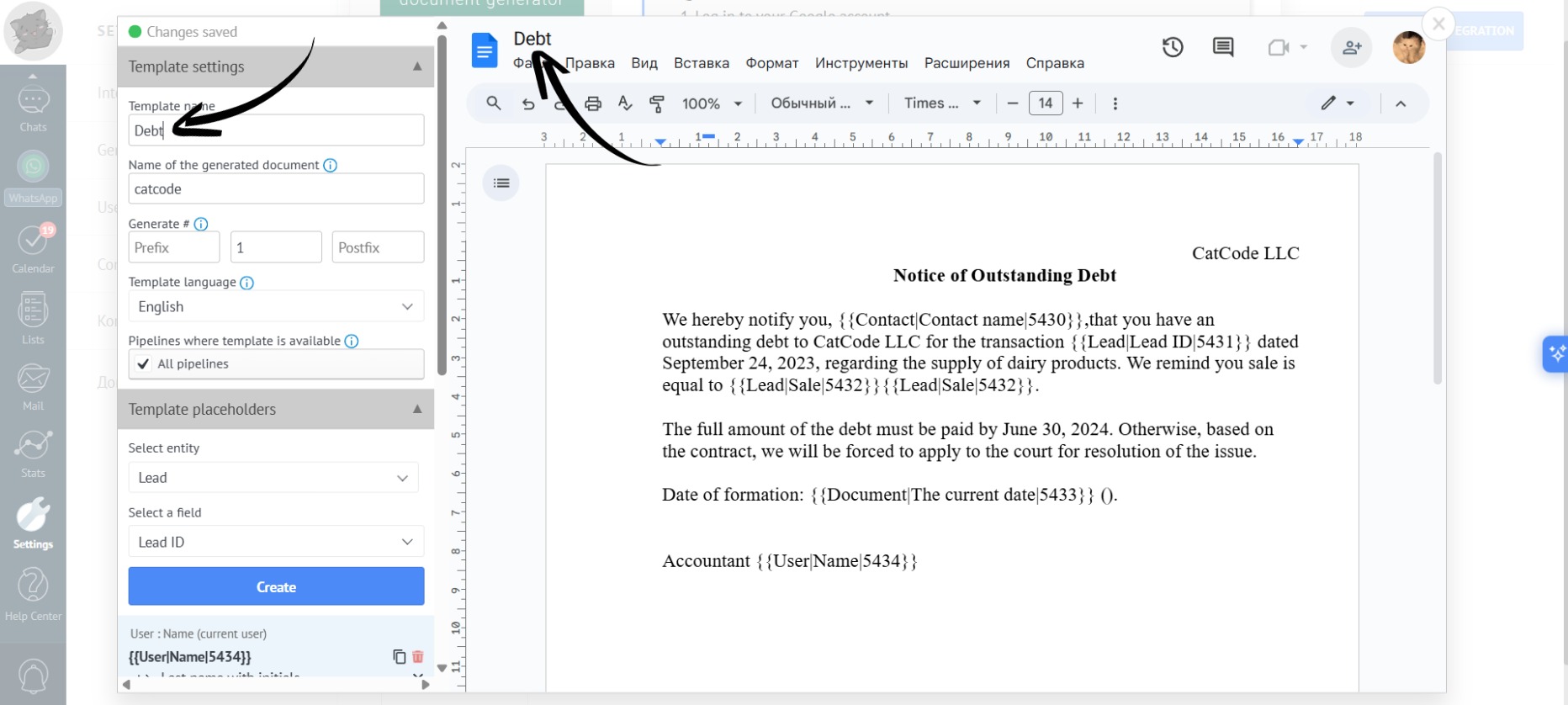1568x705 pixels.
Task: Open the Формат menu
Action: 771,63
